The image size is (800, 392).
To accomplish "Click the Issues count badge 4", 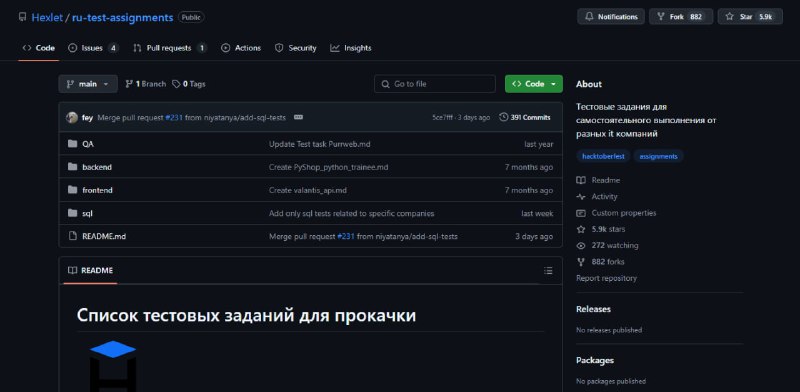I will (x=113, y=48).
